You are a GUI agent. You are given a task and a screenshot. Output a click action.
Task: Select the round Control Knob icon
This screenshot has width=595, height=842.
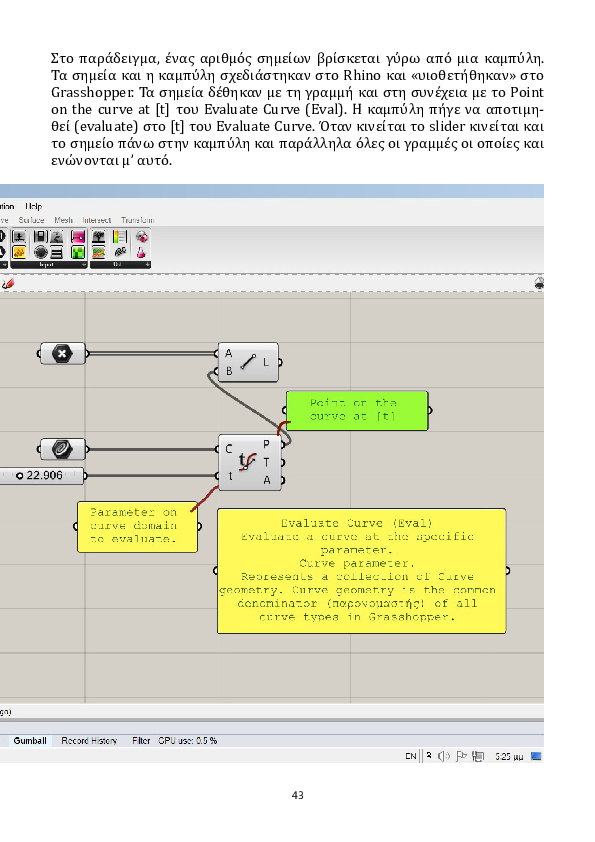pyautogui.click(x=41, y=252)
